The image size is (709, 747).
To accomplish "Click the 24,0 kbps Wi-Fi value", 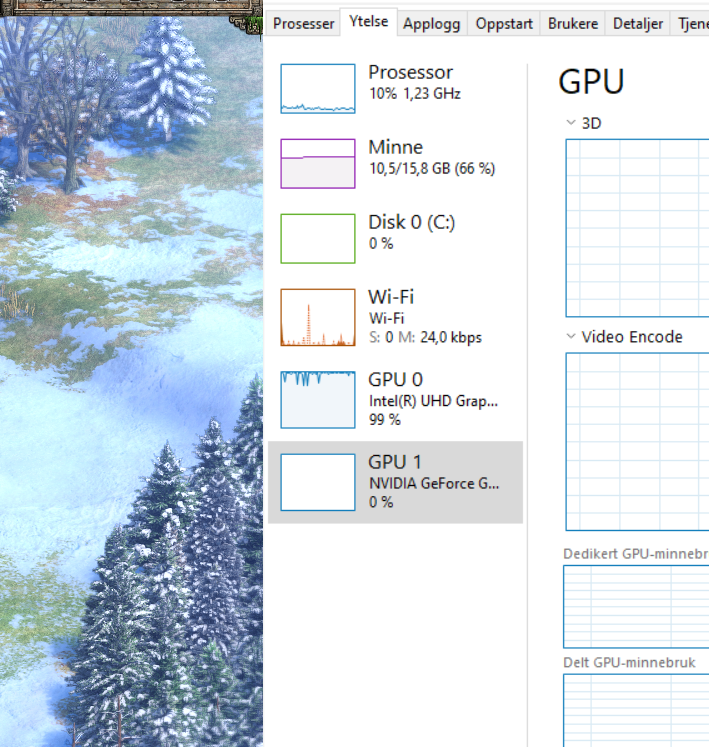I will [x=451, y=337].
